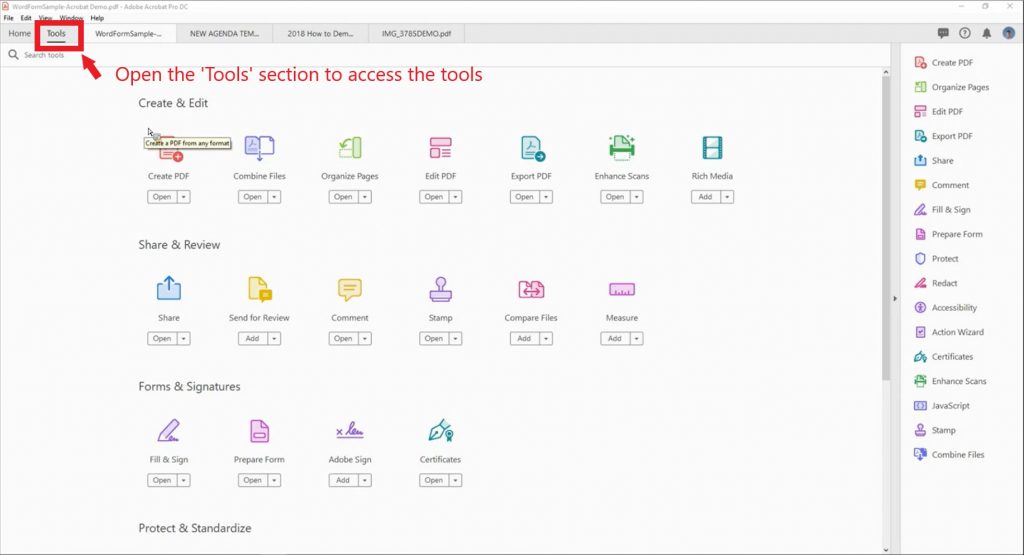Select the Send for Review icon
Viewport: 1024px width, 555px height.
[259, 289]
